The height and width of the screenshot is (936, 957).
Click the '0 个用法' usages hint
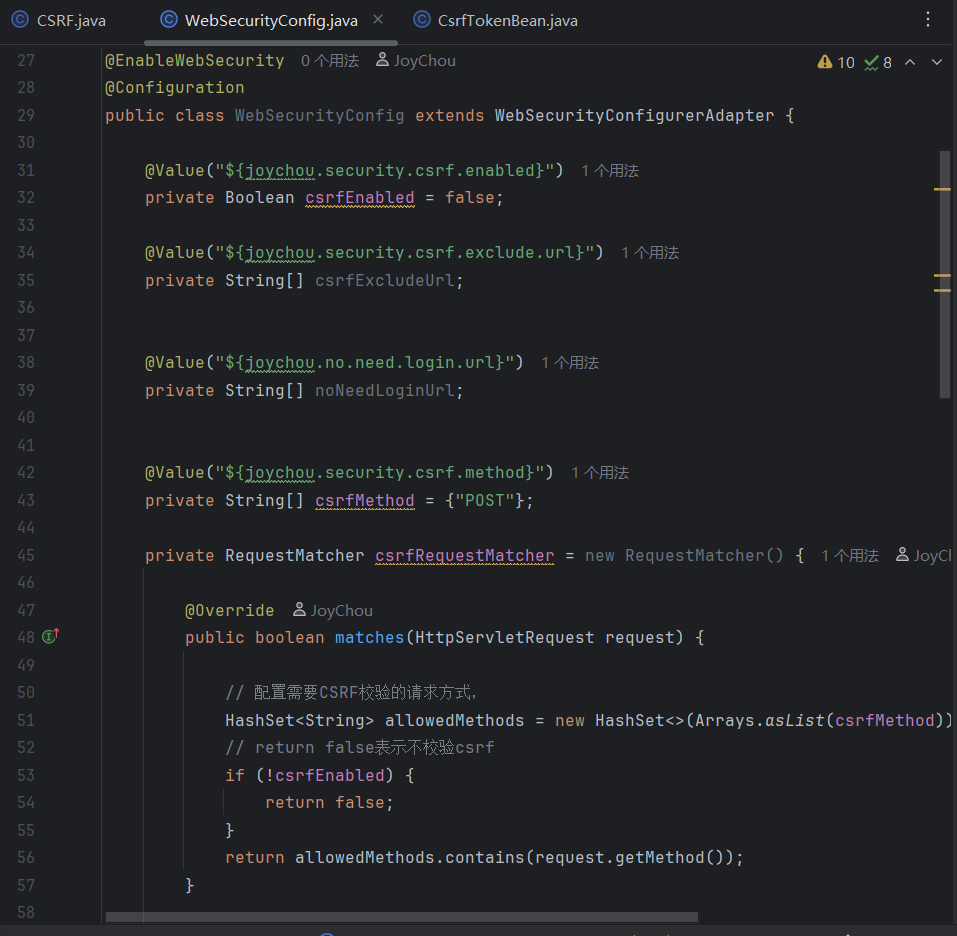point(329,61)
